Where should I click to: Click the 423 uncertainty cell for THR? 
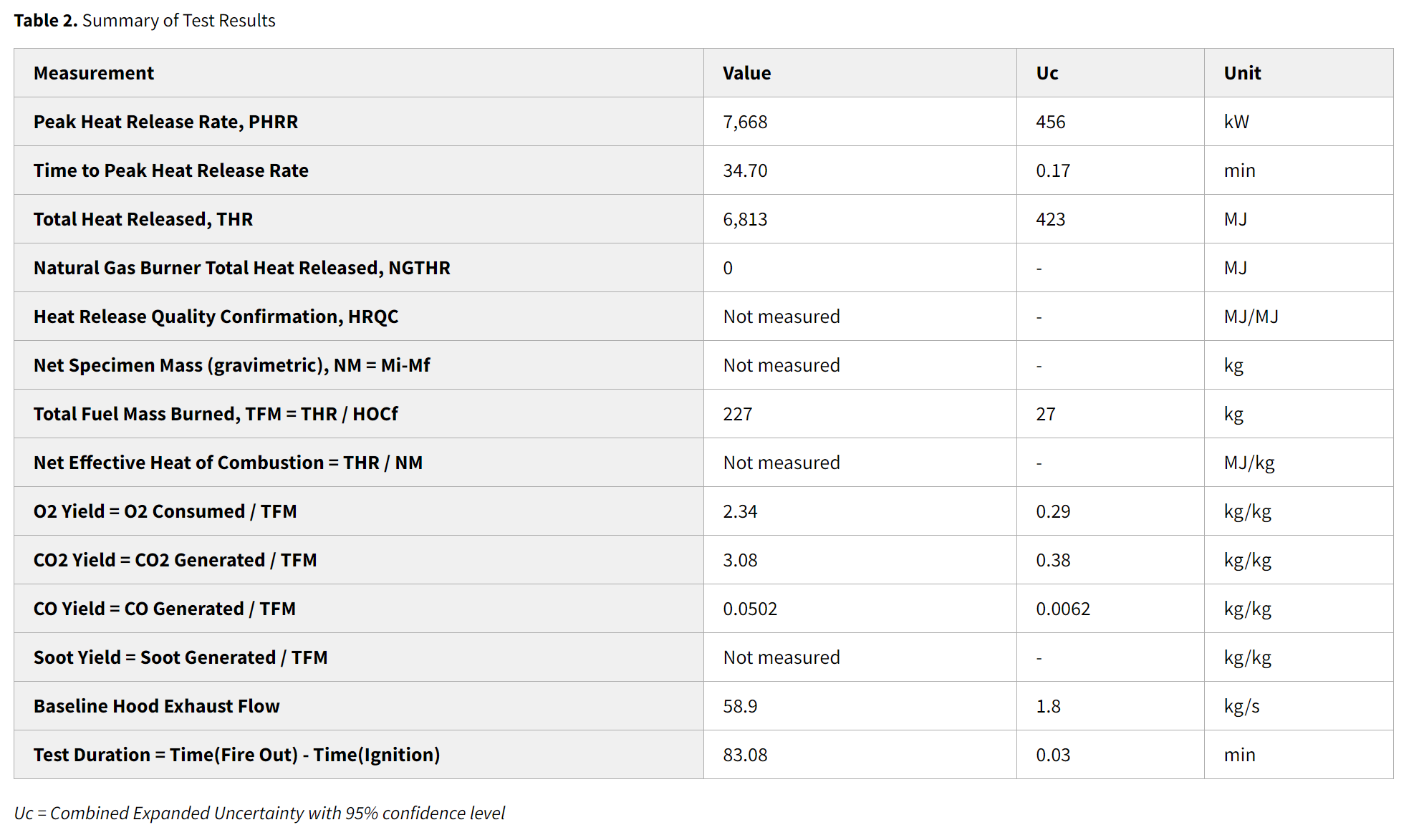[1050, 219]
